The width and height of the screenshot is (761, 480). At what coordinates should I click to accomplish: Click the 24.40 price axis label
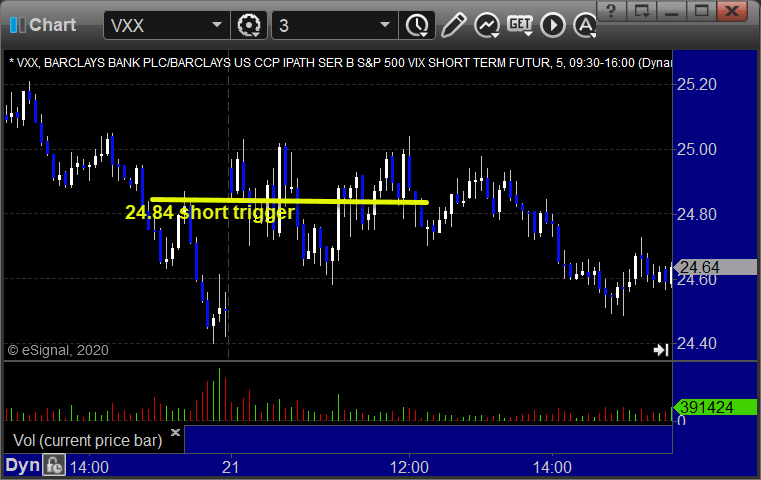point(696,344)
